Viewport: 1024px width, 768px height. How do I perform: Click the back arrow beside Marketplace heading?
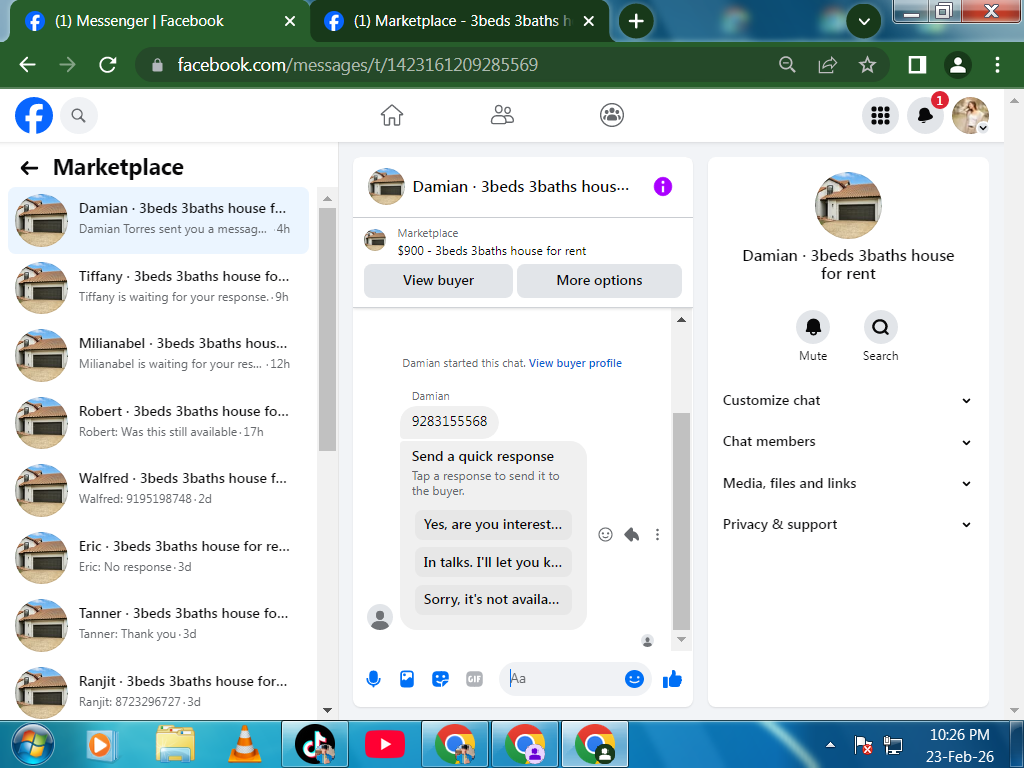29,168
